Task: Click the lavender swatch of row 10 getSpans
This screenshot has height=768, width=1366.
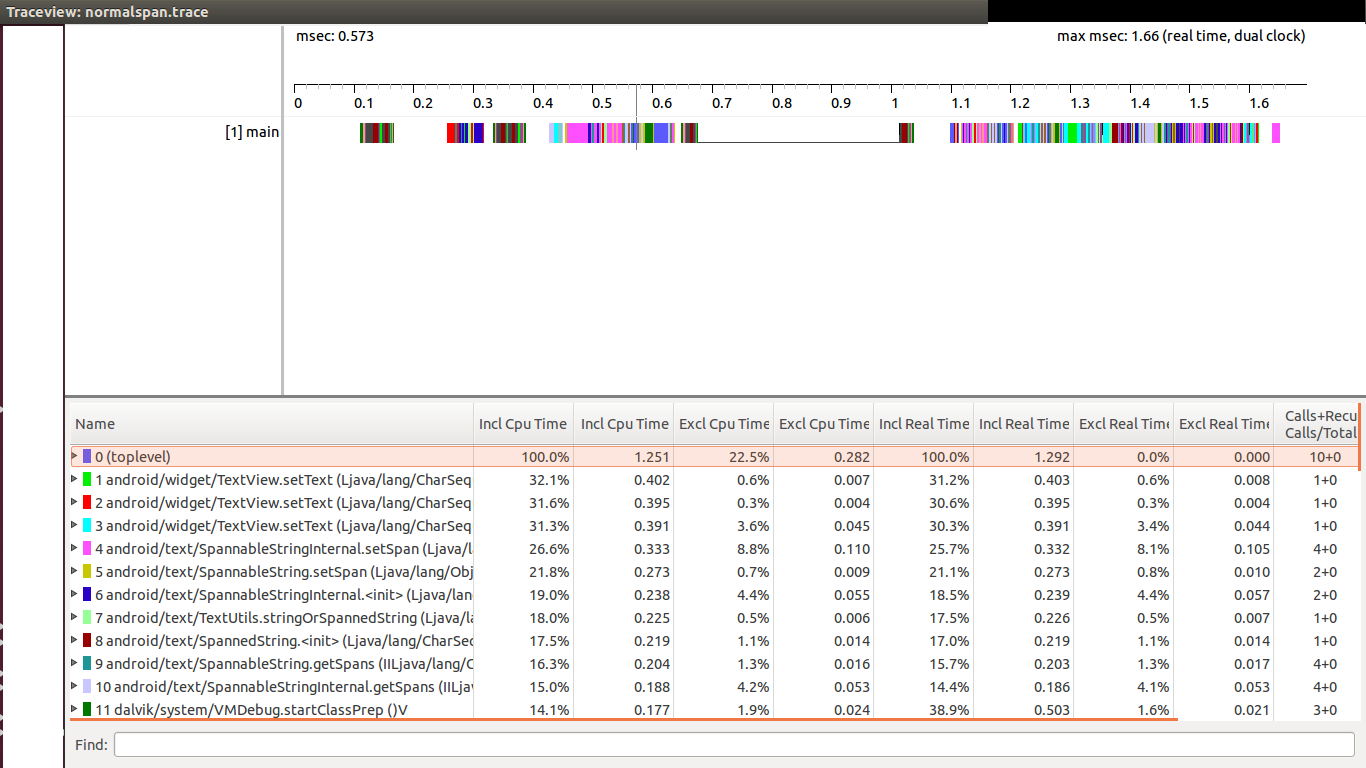Action: click(x=87, y=687)
